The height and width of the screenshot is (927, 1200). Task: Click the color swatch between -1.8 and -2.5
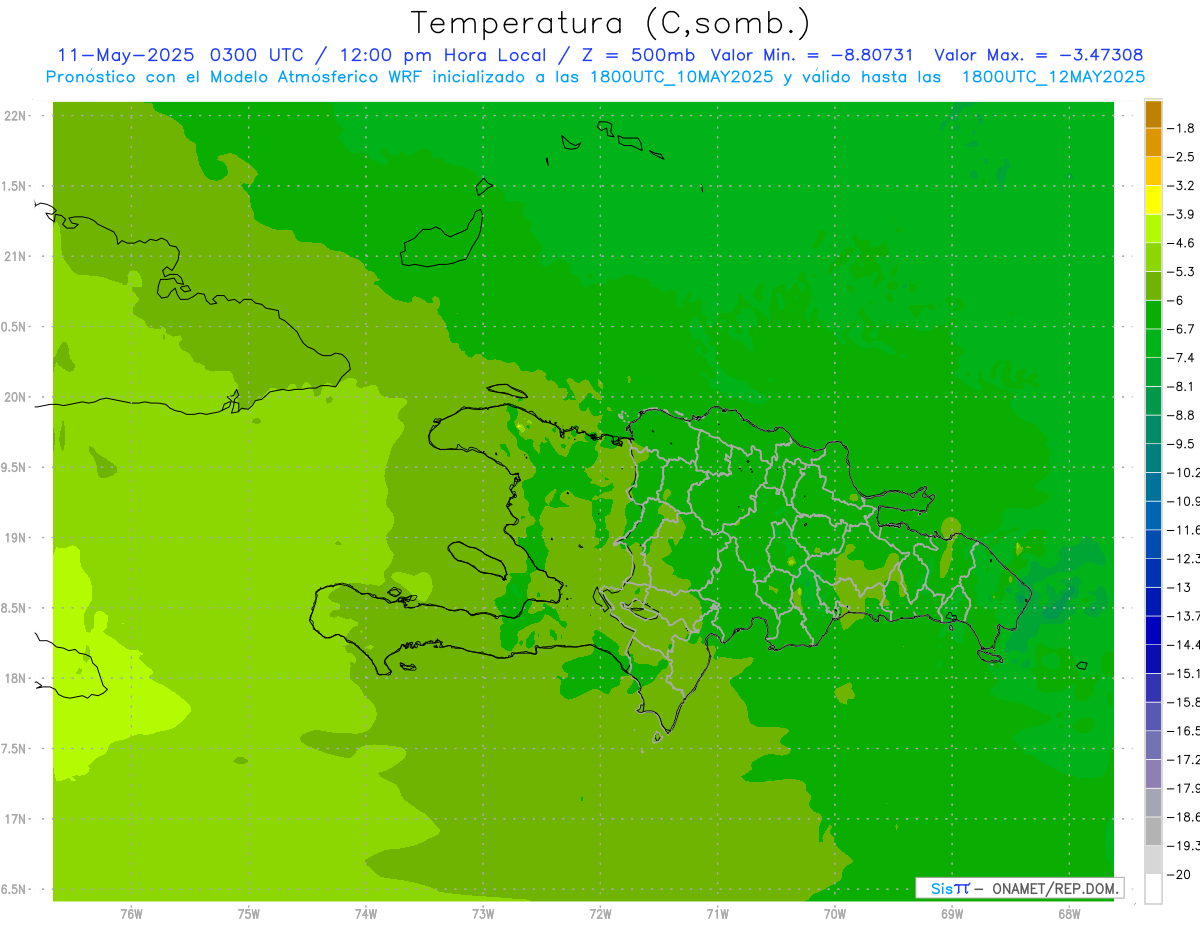(1153, 142)
